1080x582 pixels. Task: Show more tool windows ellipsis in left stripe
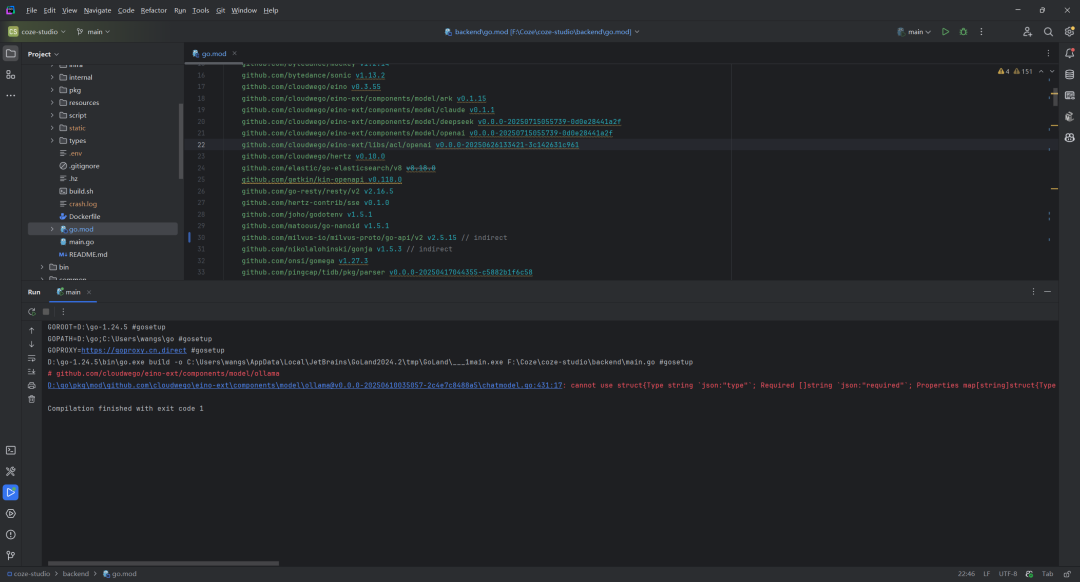click(11, 95)
